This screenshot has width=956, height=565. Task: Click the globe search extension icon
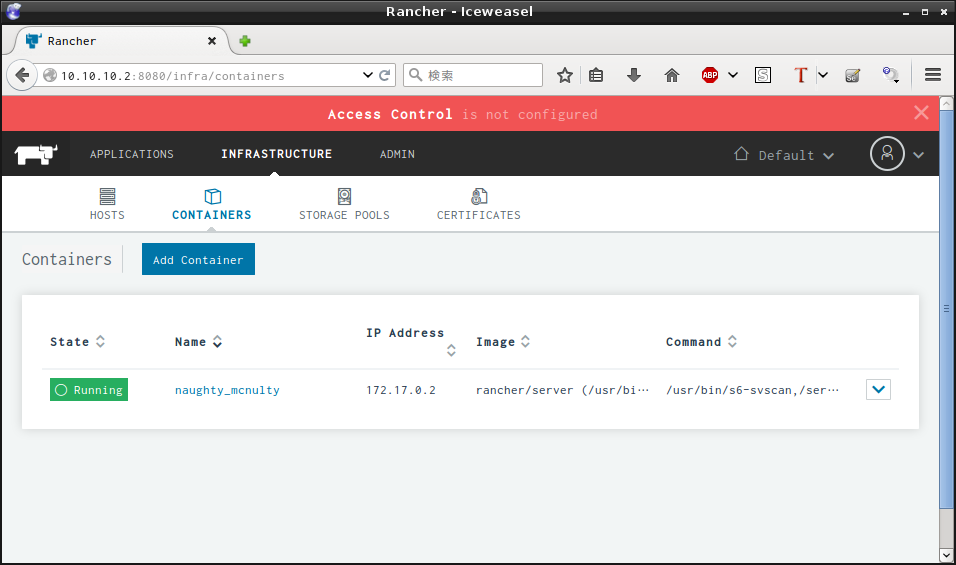[890, 75]
